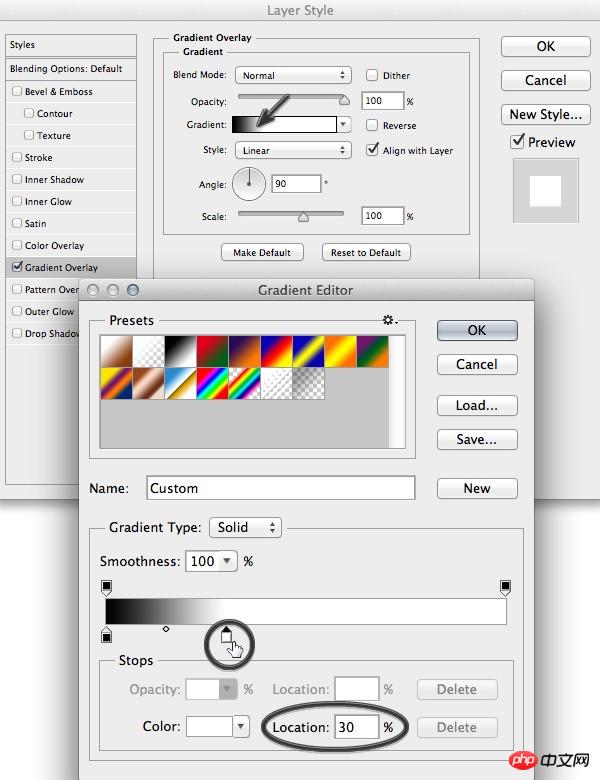Open the gradient picker dropdown arrow
This screenshot has width=600, height=780.
point(343,124)
